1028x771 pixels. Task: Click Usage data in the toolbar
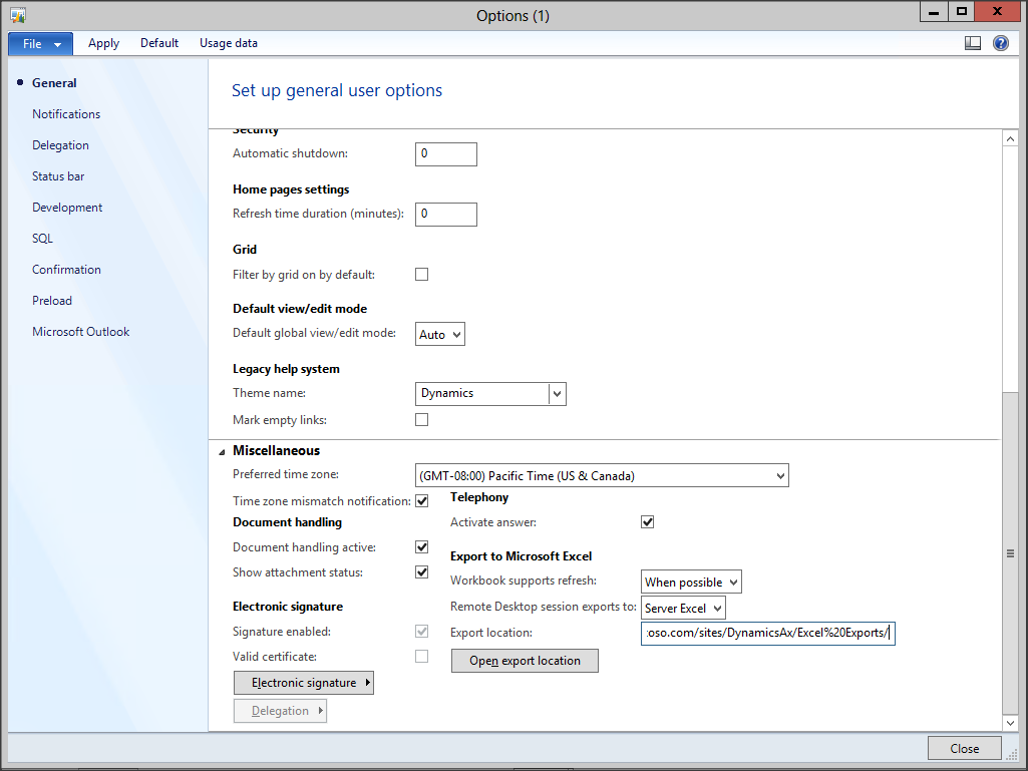228,43
